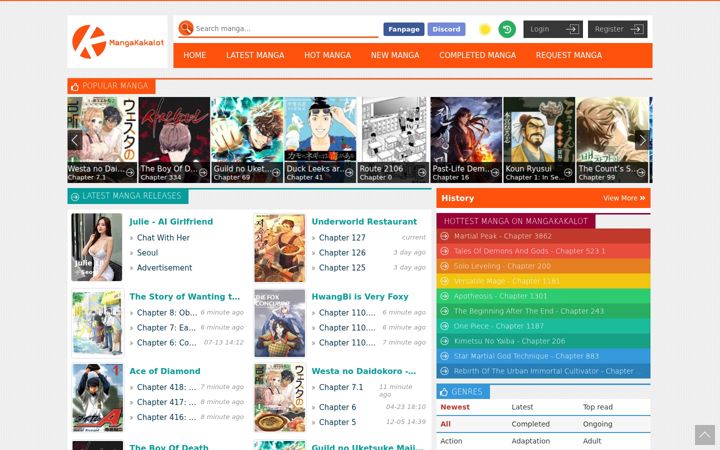
Task: Click the circle icon beside Latest Manga Releases
Action: [75, 197]
